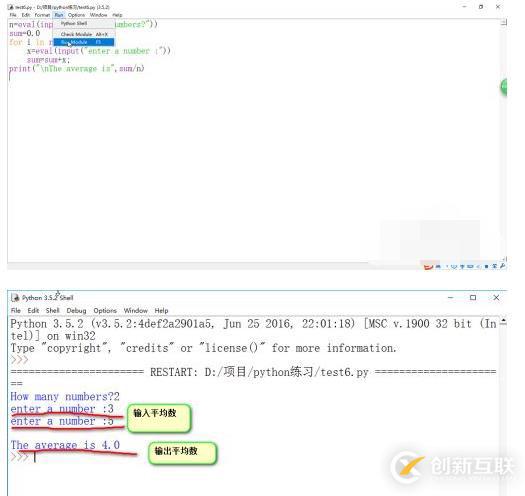Image resolution: width=525 pixels, height=496 pixels.
Task: Click the Python Shell scrollbar up arrow
Action: pos(504,322)
